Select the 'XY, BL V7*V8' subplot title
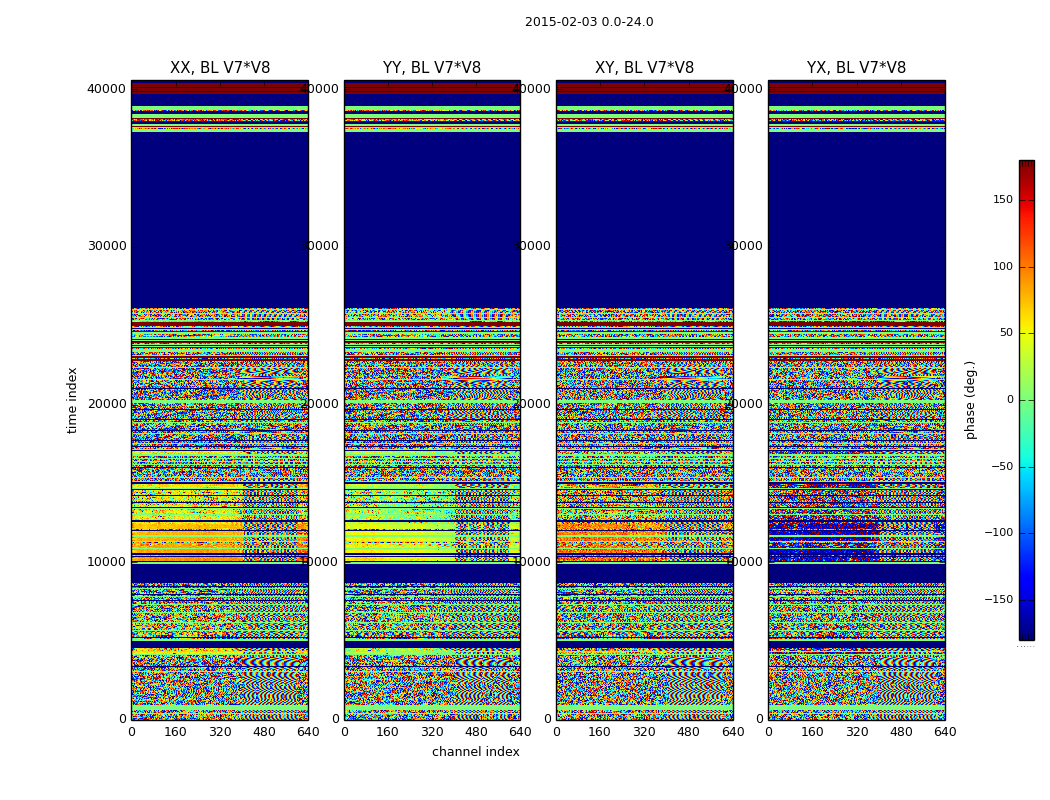Screen dimensions: 1050x800 pyautogui.click(x=644, y=68)
